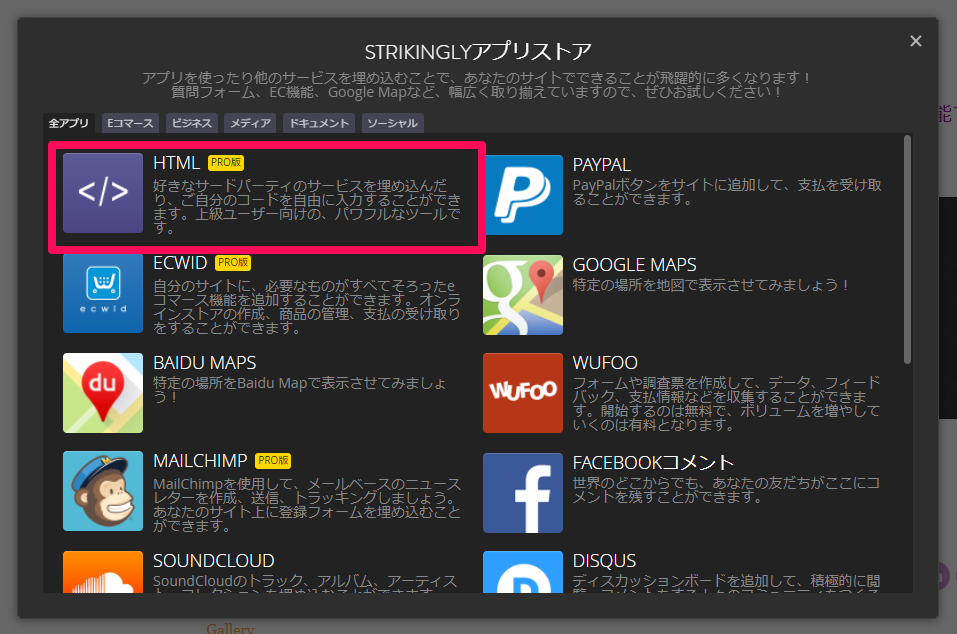
Task: Open the HTML app code icon
Action: tap(103, 193)
